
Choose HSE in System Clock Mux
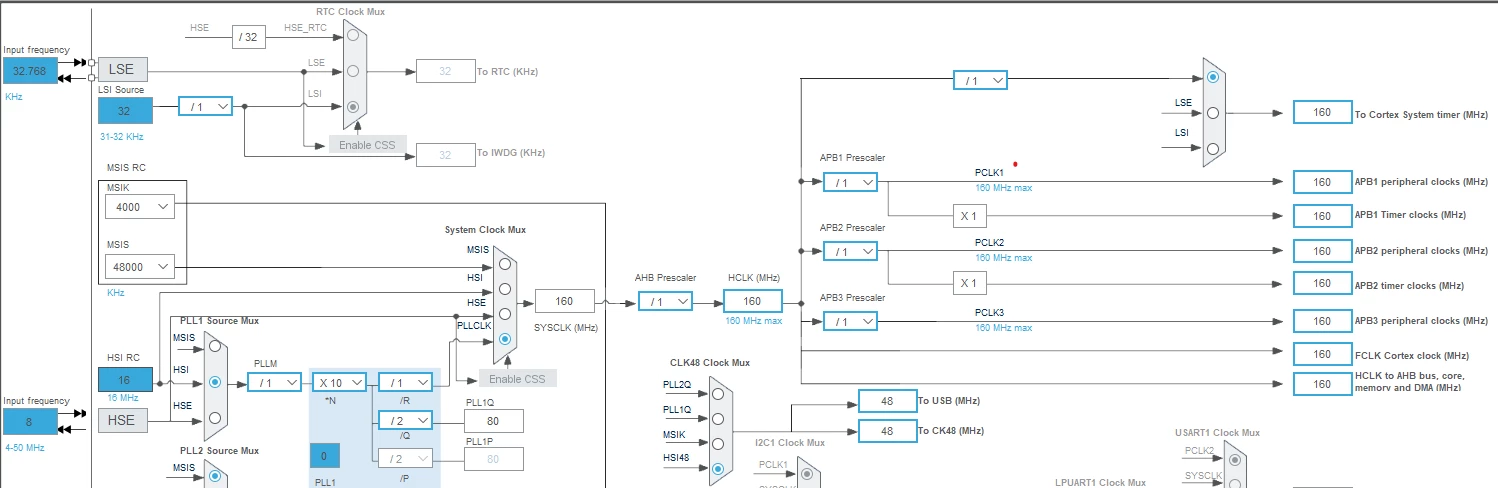504,314
